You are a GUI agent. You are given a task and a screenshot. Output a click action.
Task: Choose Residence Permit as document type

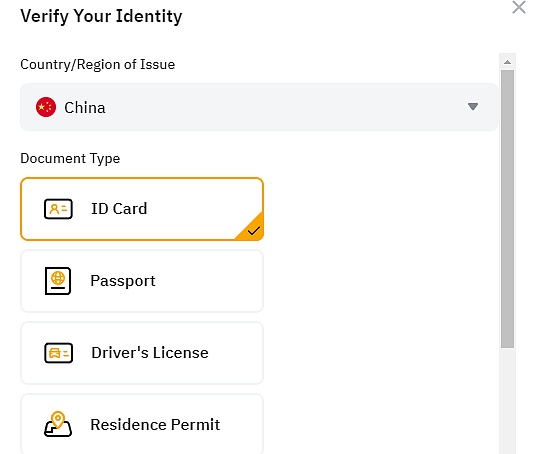[x=142, y=424]
